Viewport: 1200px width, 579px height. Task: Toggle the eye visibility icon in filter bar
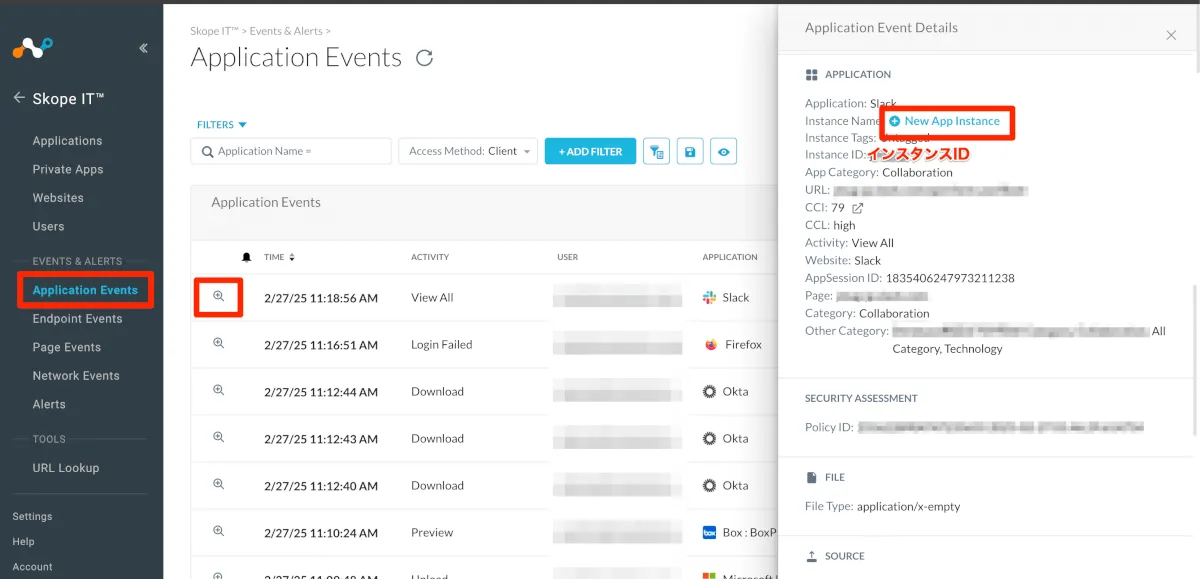pyautogui.click(x=724, y=151)
